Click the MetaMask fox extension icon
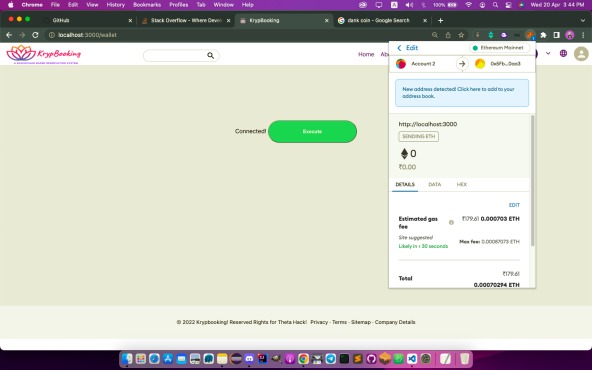This screenshot has width=592, height=370. (530, 35)
